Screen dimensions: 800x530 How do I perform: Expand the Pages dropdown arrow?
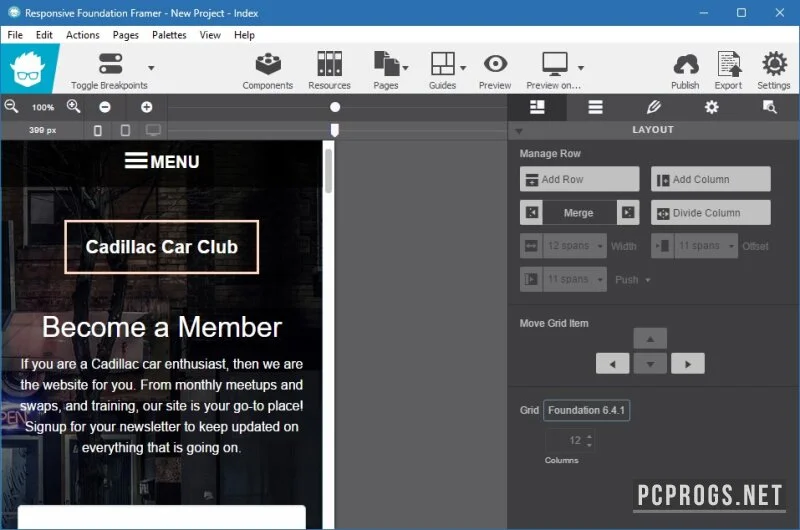[x=406, y=68]
